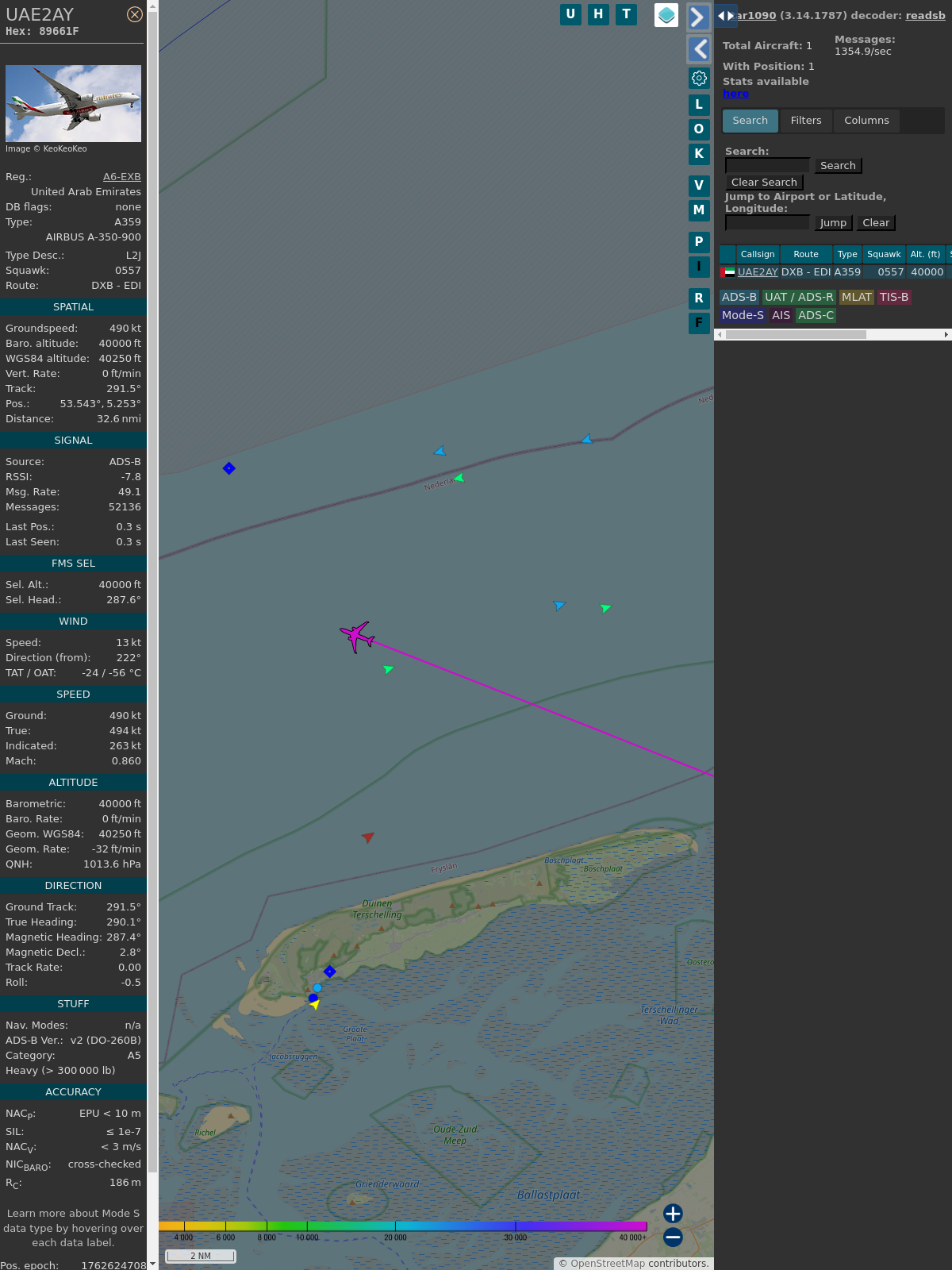Click the Jump button
The image size is (952, 1270).
coord(833,223)
